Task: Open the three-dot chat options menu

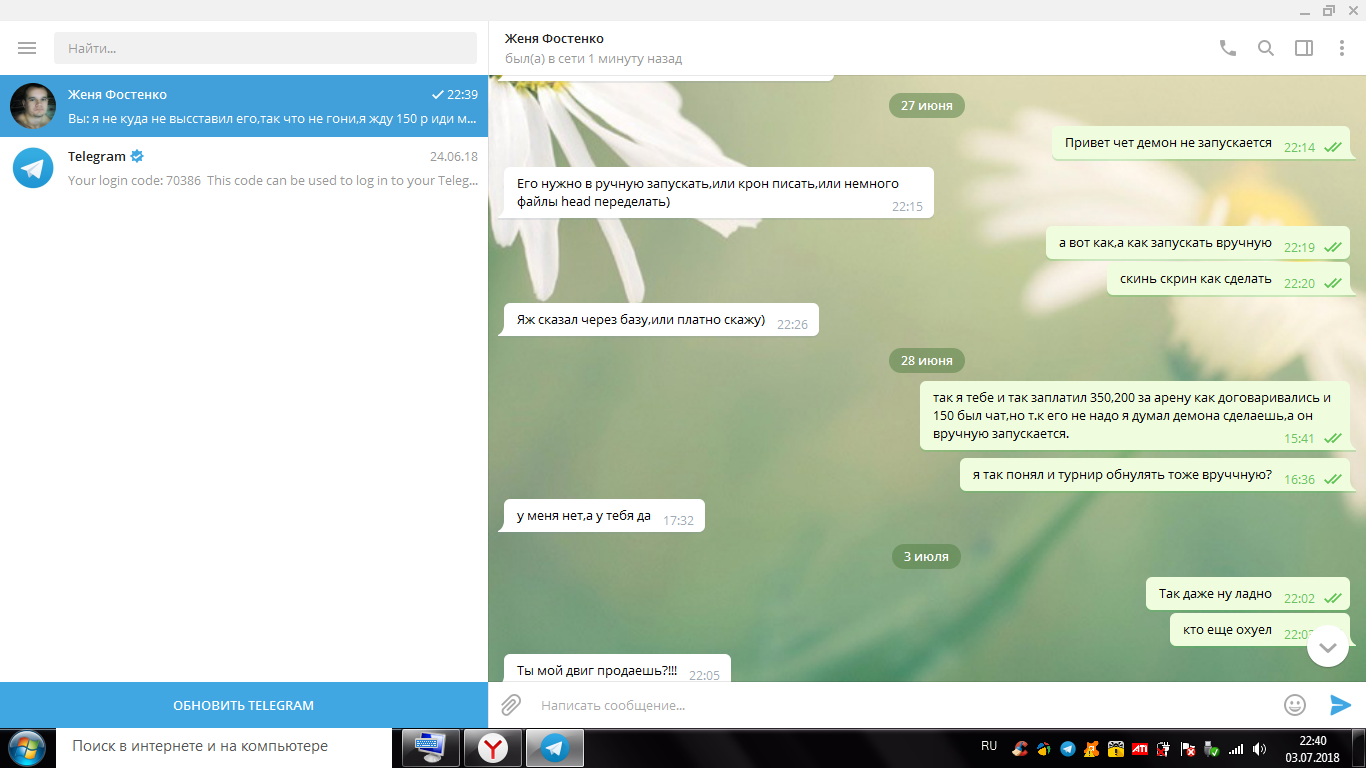Action: click(1342, 48)
